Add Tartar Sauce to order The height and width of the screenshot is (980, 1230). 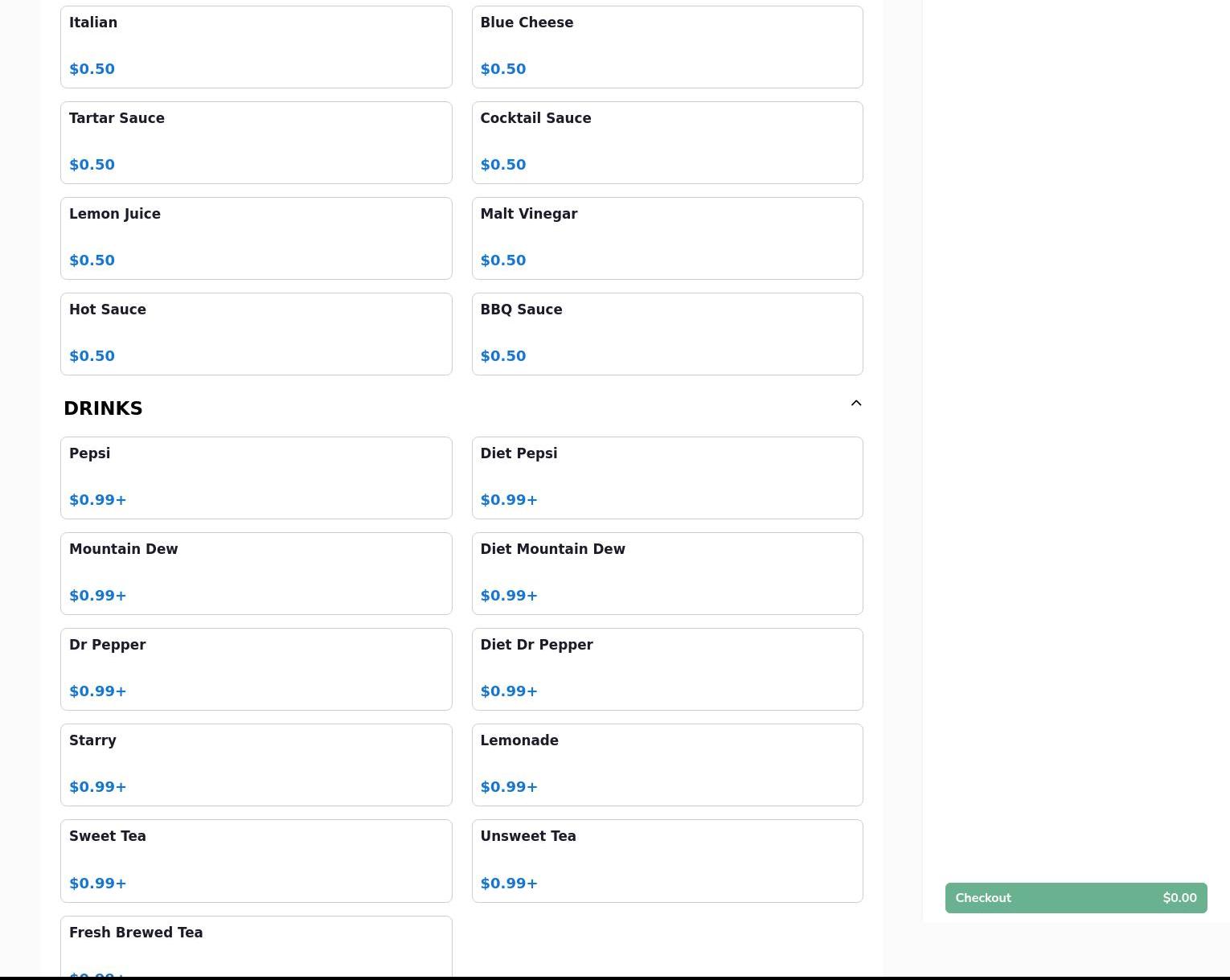pyautogui.click(x=256, y=142)
